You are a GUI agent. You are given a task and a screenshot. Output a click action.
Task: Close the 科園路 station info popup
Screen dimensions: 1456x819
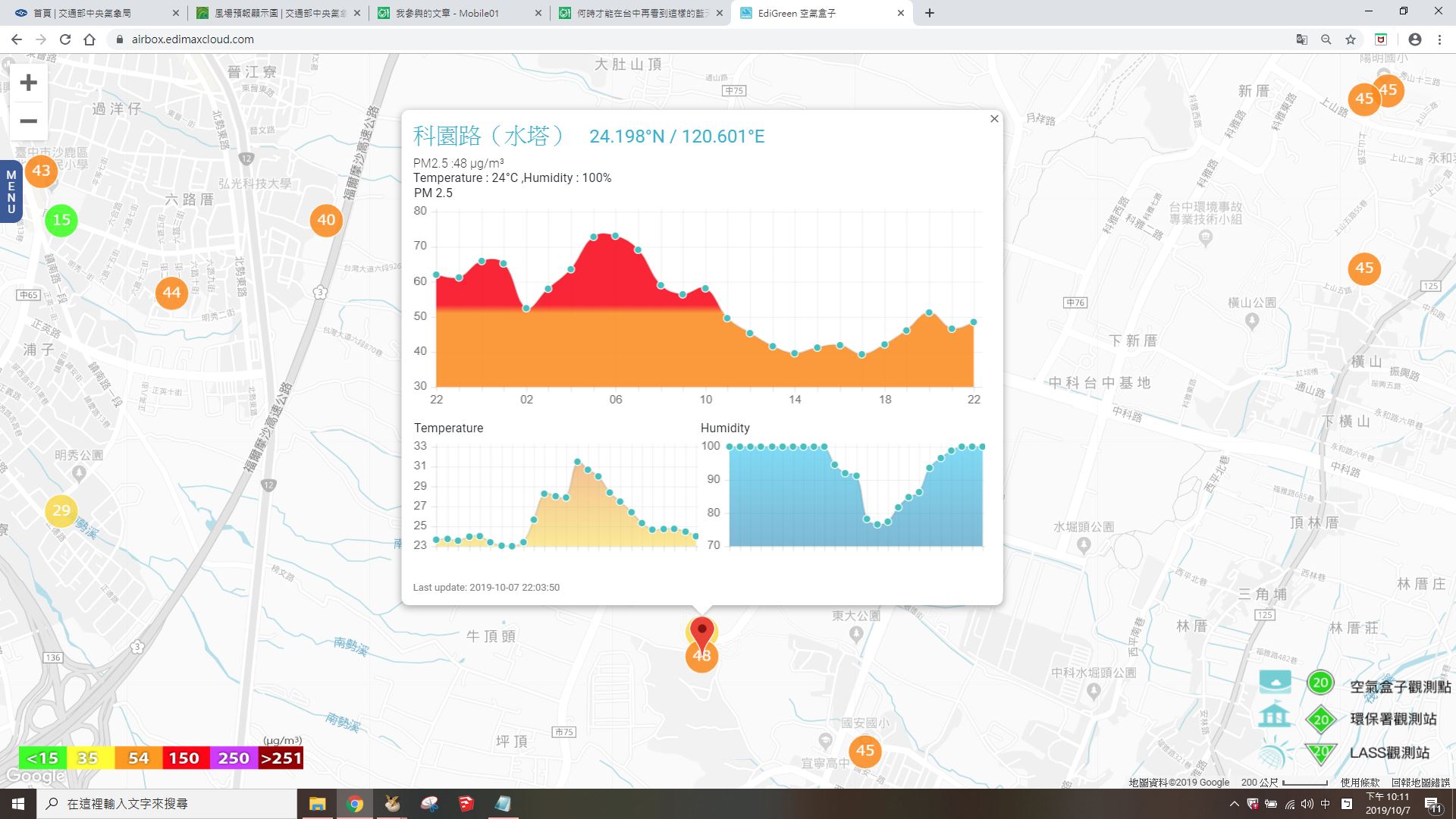(x=994, y=119)
